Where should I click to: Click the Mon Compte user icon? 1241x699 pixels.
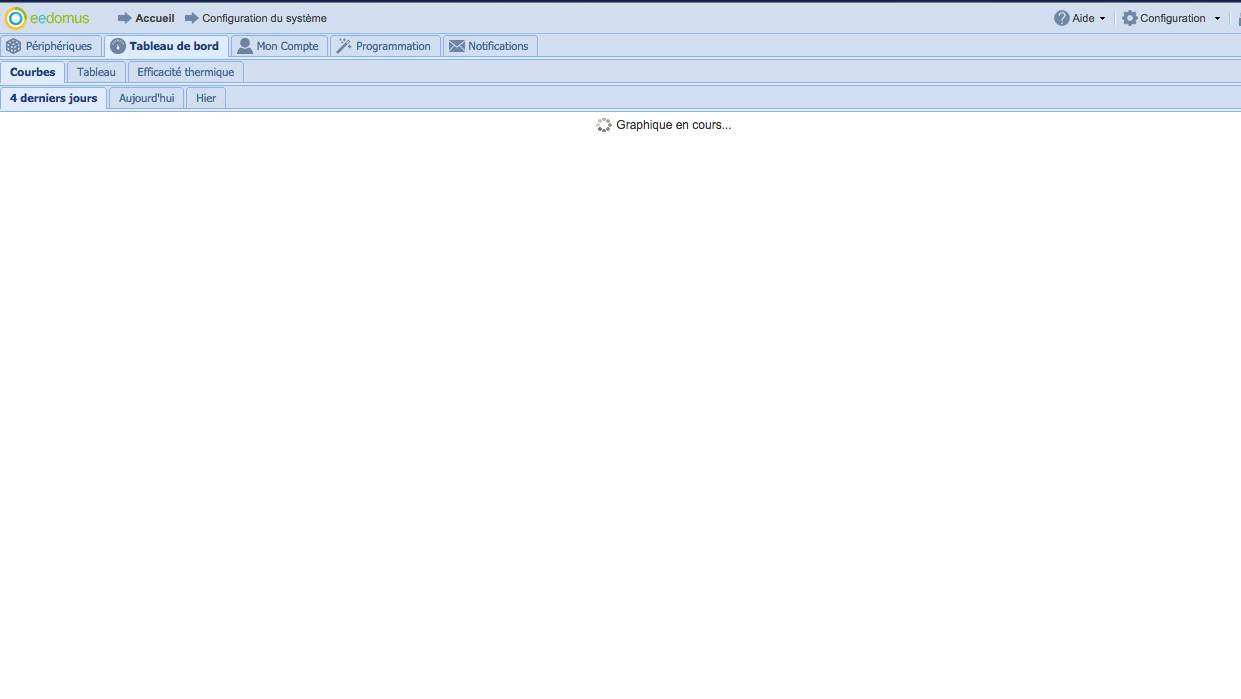(x=244, y=46)
